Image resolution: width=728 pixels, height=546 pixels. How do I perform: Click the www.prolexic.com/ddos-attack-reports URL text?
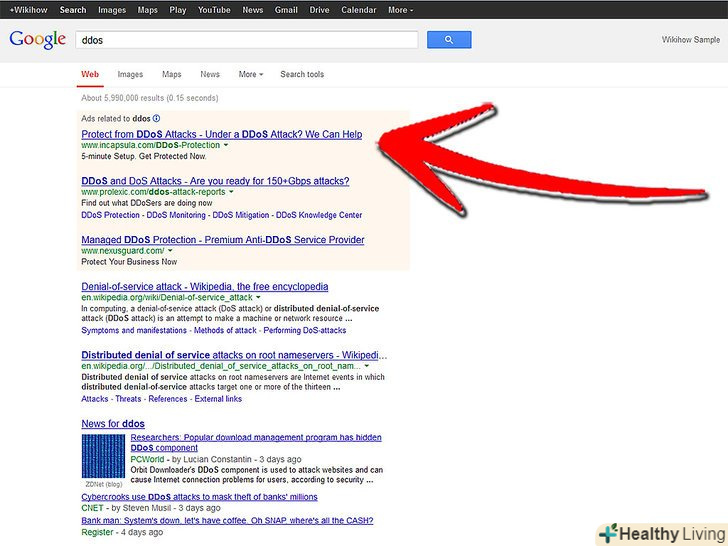pyautogui.click(x=153, y=192)
